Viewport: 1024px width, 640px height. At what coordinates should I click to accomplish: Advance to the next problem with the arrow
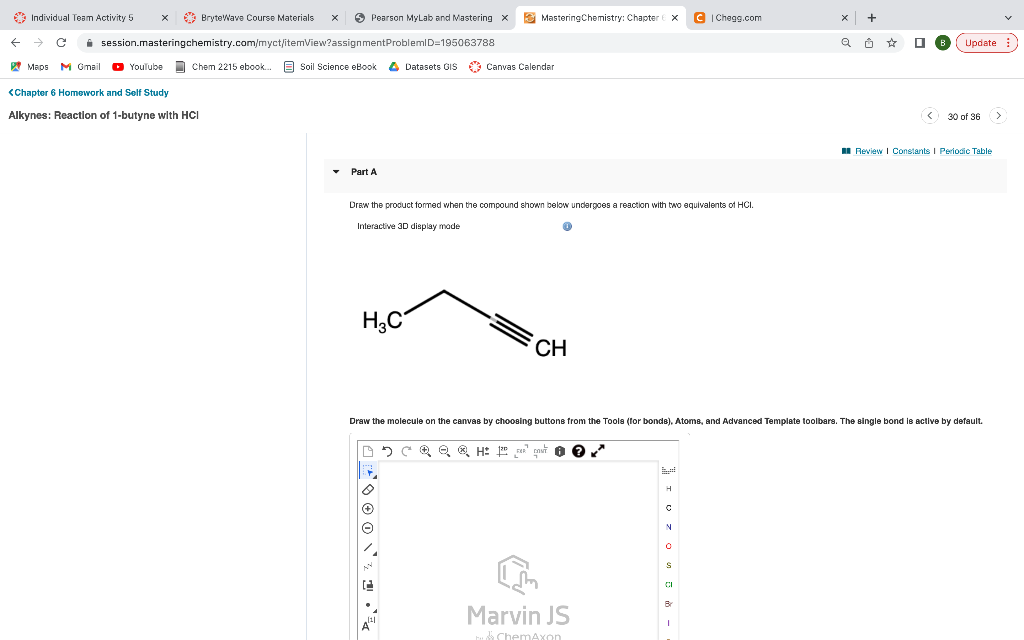(x=998, y=115)
